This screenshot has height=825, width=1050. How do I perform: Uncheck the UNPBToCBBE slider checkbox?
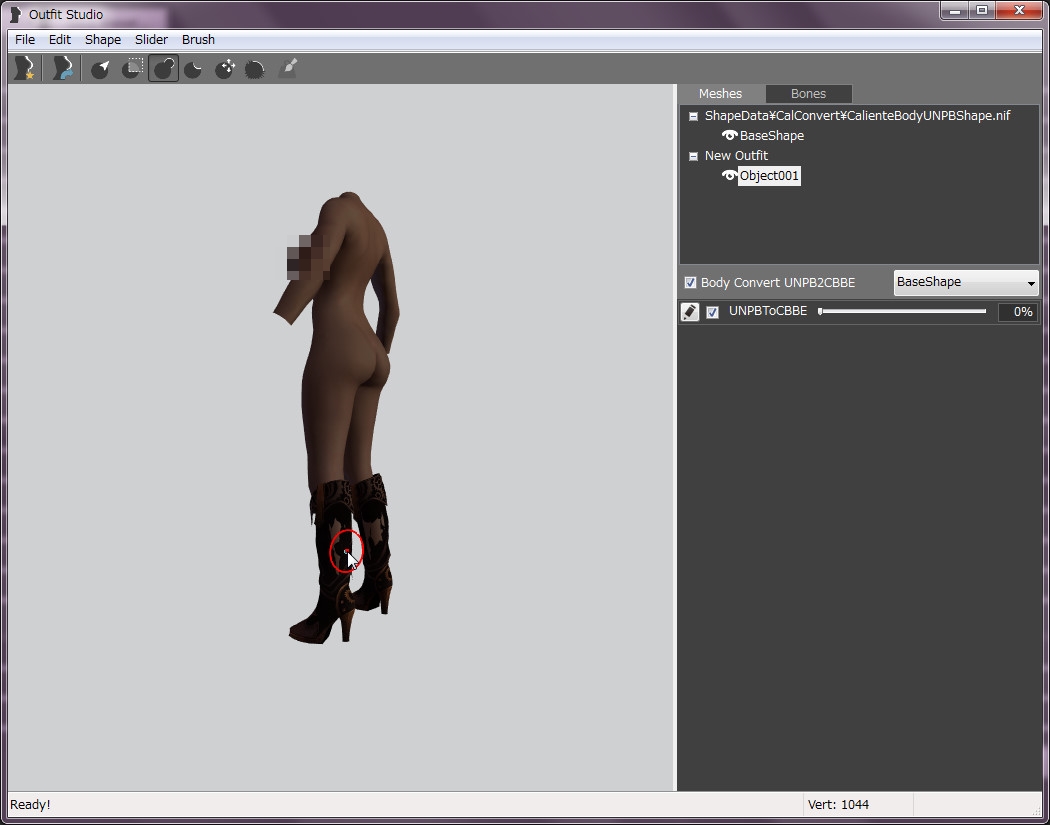(x=712, y=312)
